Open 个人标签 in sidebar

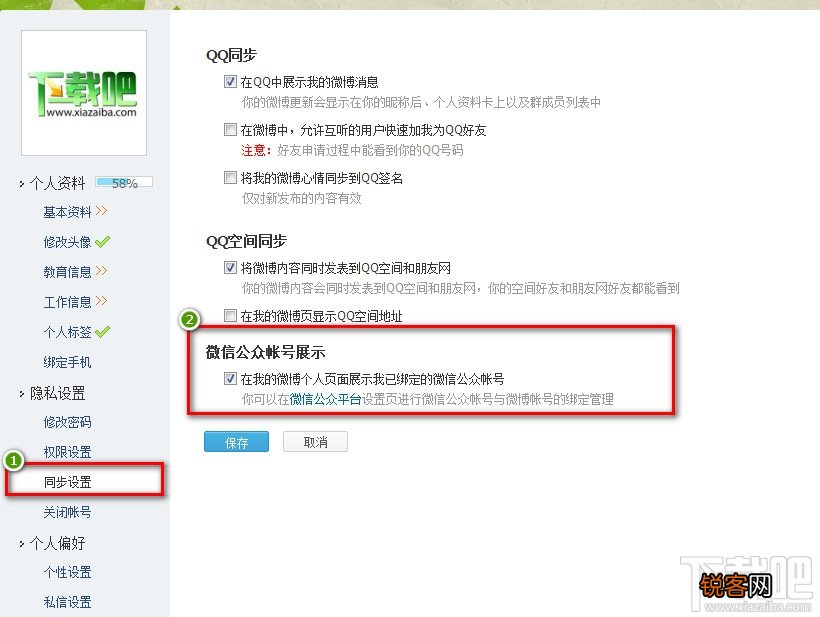click(67, 332)
